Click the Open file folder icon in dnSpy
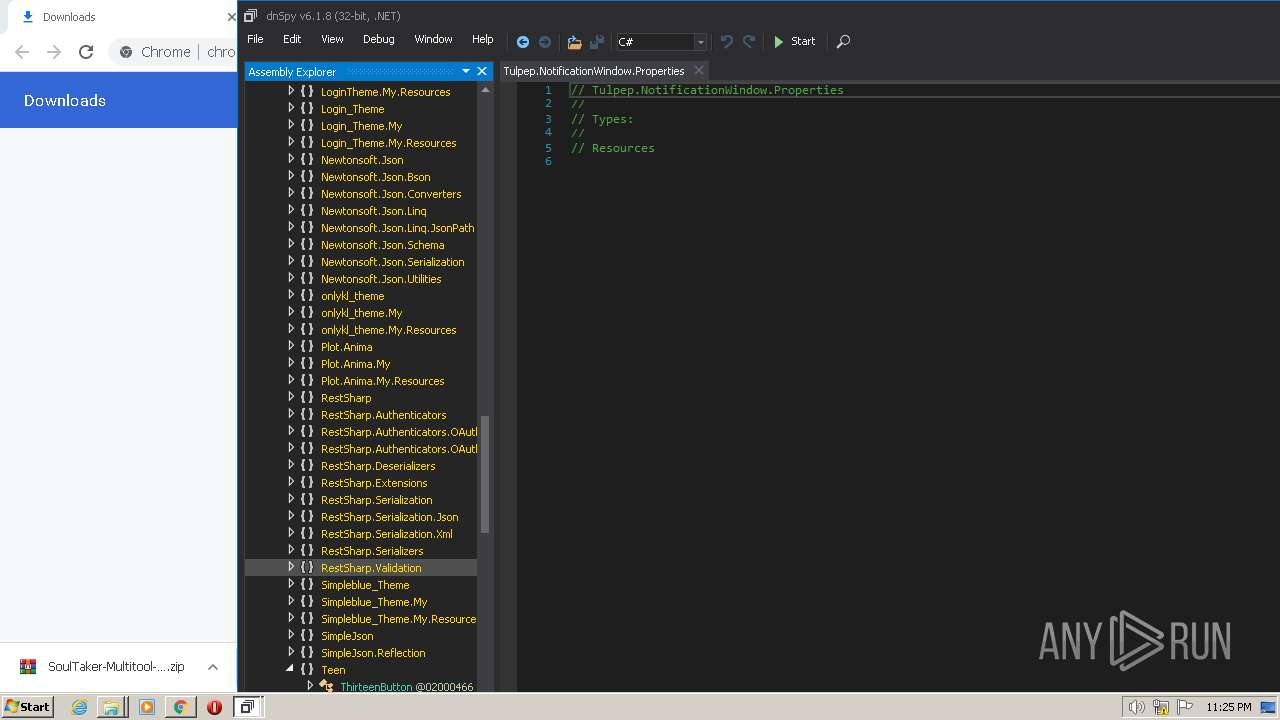 (x=574, y=42)
